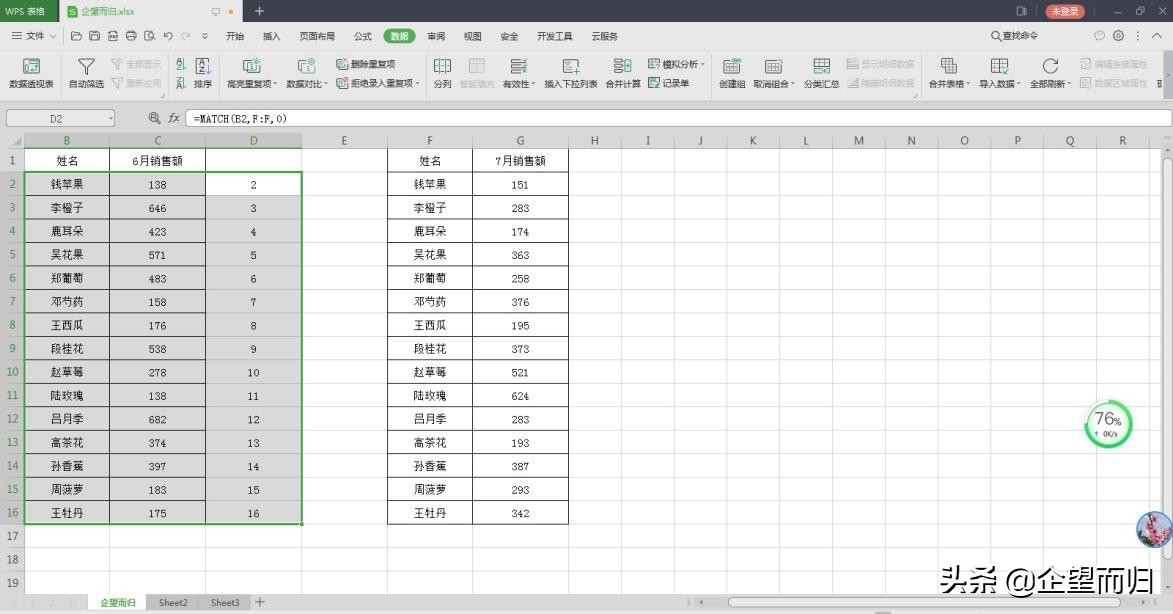This screenshot has height=614, width=1173.
Task: Open the Name Box dropdown arrow
Action: point(111,118)
